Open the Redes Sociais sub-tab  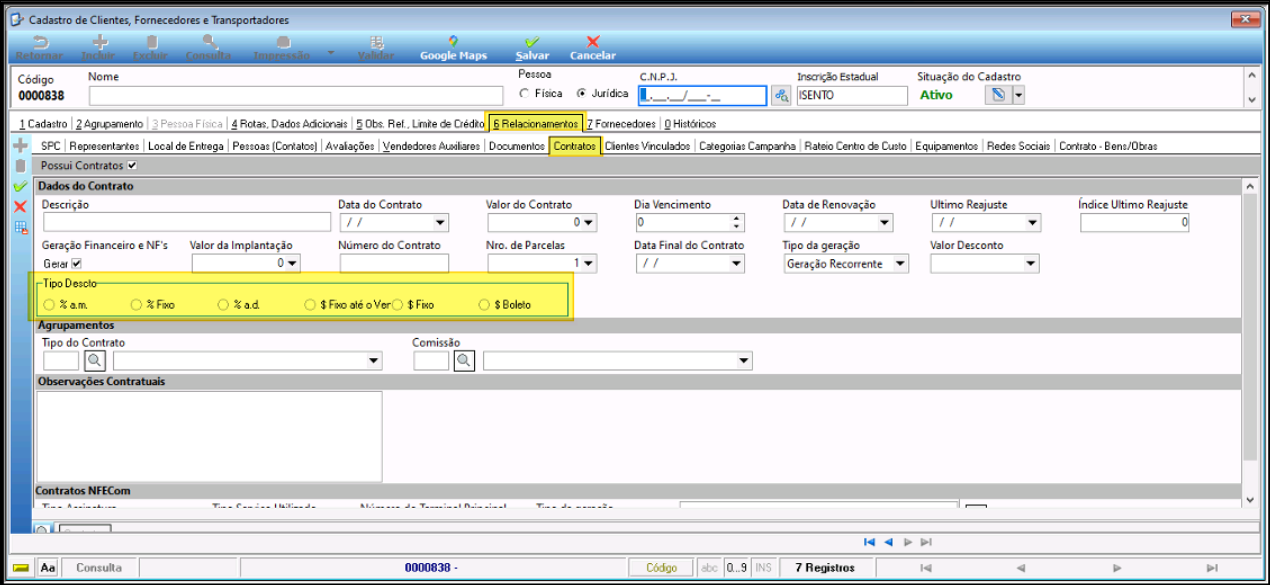click(1019, 146)
